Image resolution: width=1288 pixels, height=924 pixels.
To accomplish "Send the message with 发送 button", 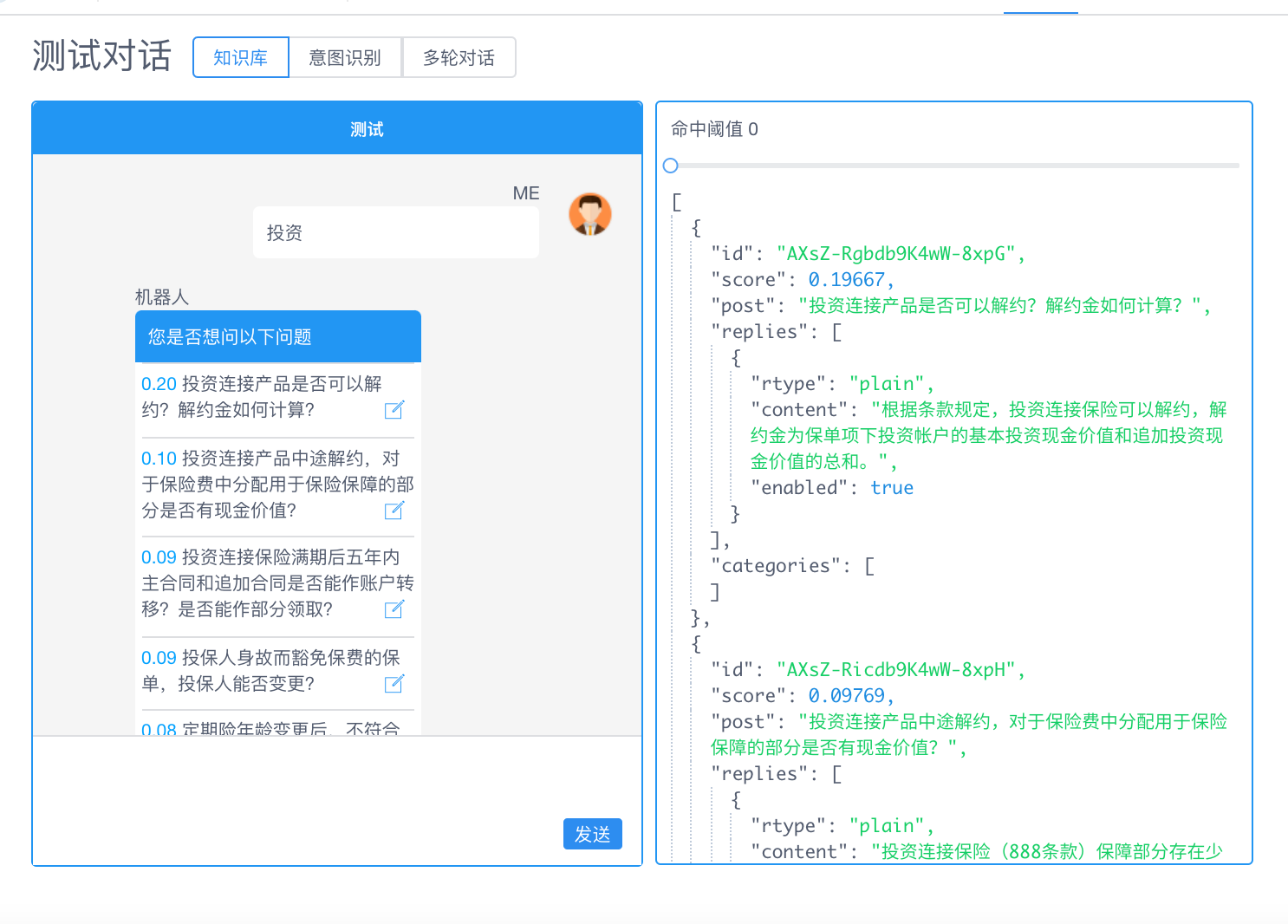I will click(593, 834).
